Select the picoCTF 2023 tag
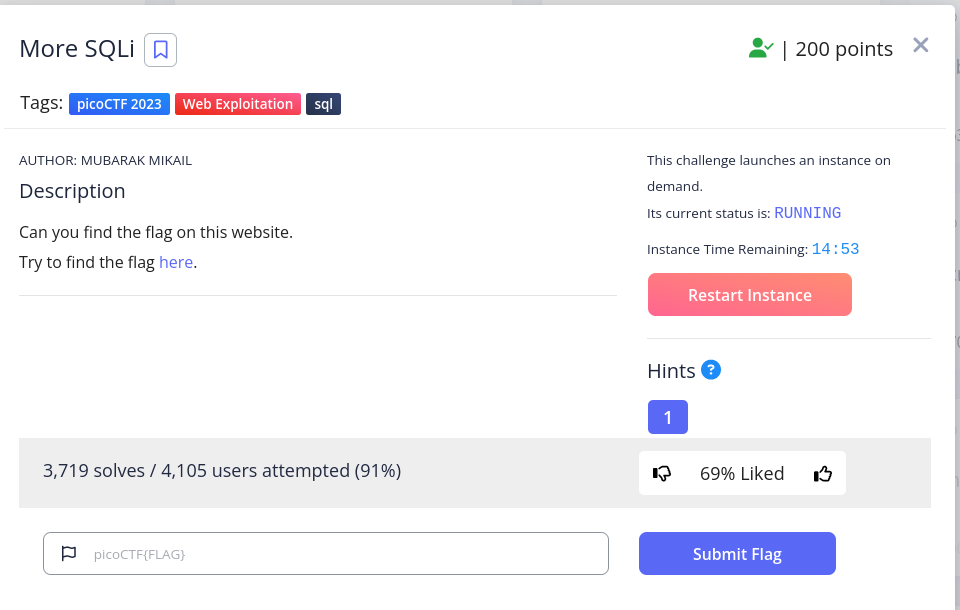This screenshot has width=960, height=610. tap(118, 103)
